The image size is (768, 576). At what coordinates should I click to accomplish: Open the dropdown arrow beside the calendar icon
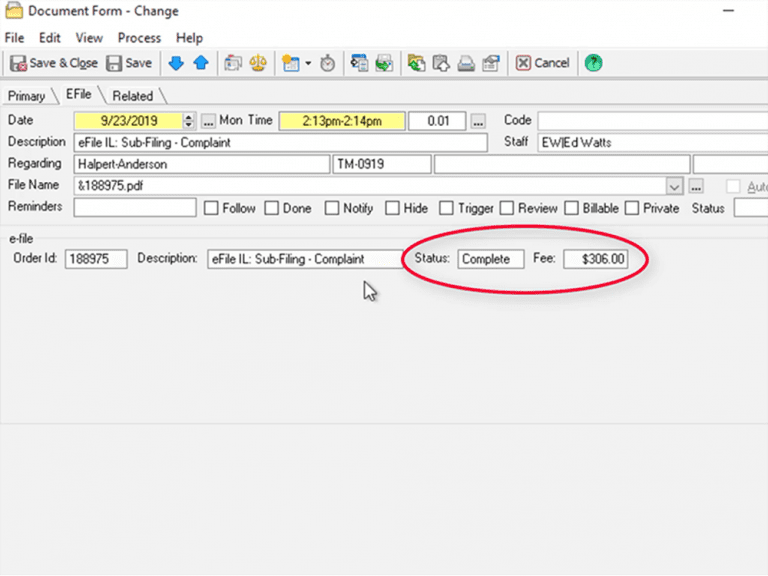point(308,63)
